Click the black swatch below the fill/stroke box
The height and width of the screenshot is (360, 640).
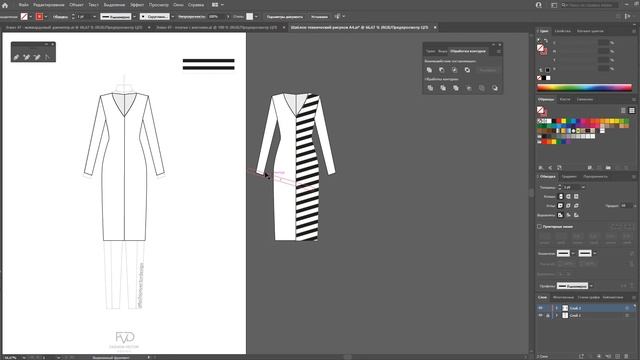544,78
